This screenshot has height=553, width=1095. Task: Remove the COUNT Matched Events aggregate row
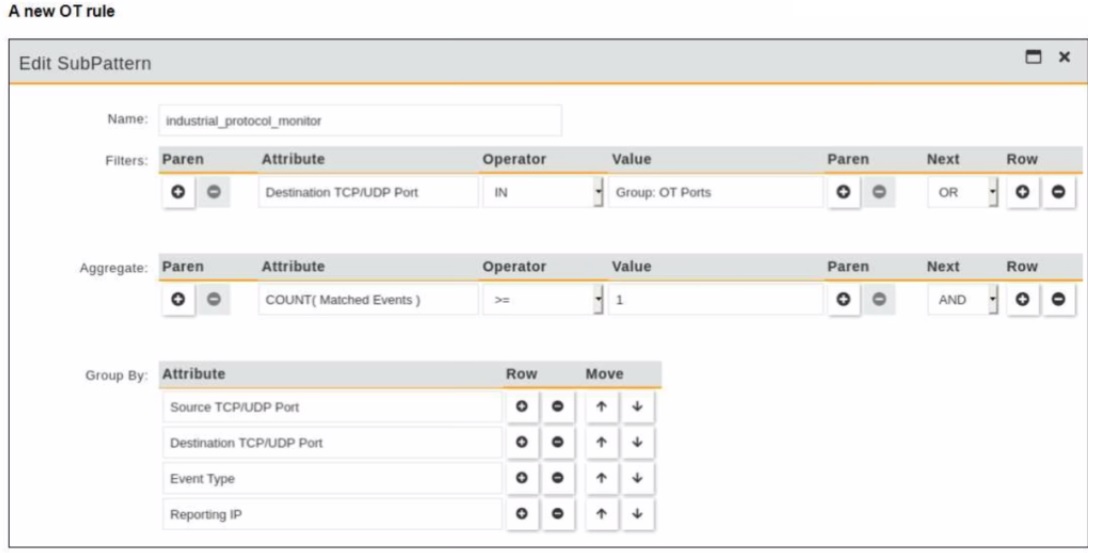pyautogui.click(x=1059, y=300)
